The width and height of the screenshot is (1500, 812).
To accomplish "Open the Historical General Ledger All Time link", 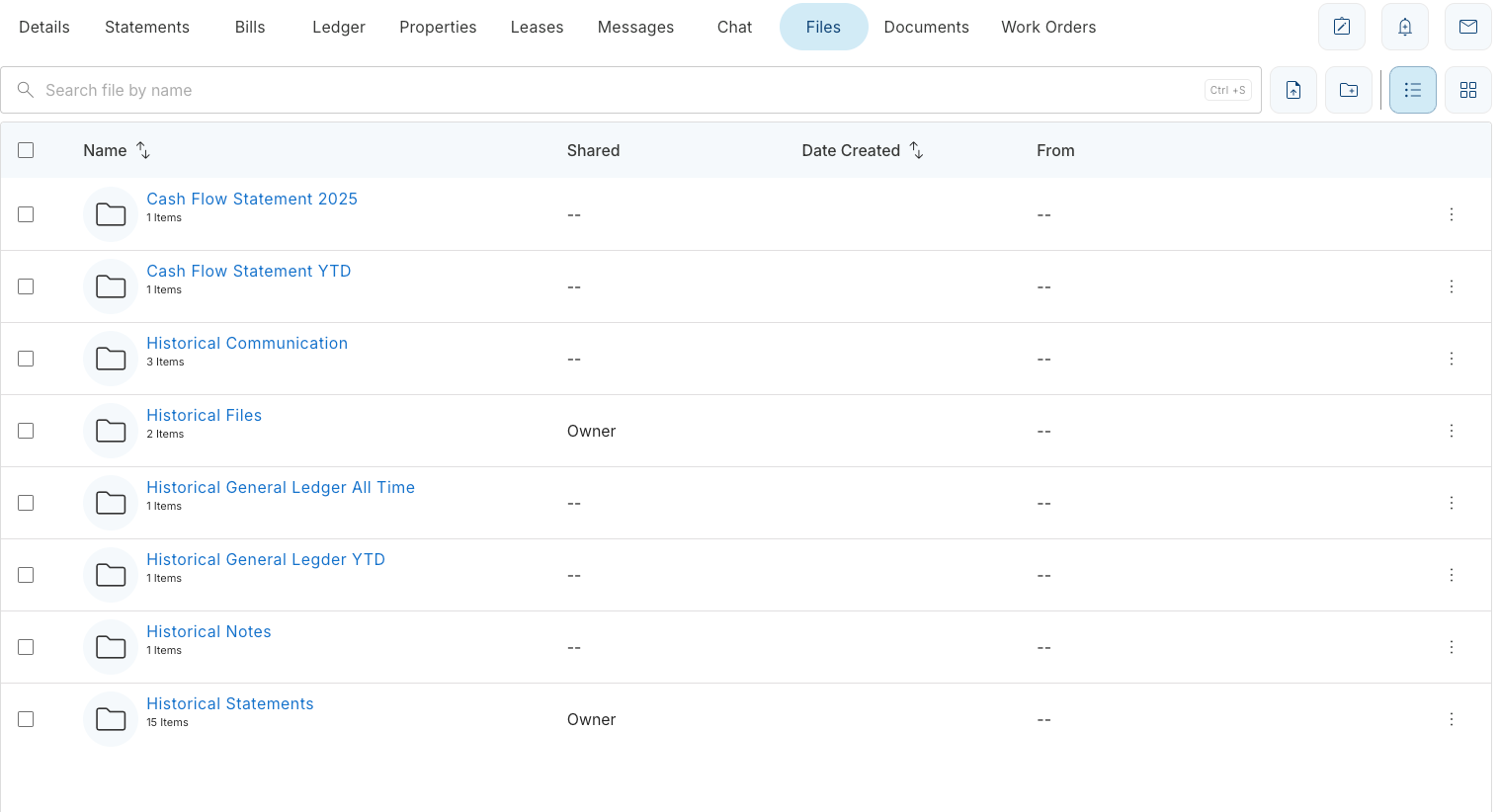I will pyautogui.click(x=281, y=487).
